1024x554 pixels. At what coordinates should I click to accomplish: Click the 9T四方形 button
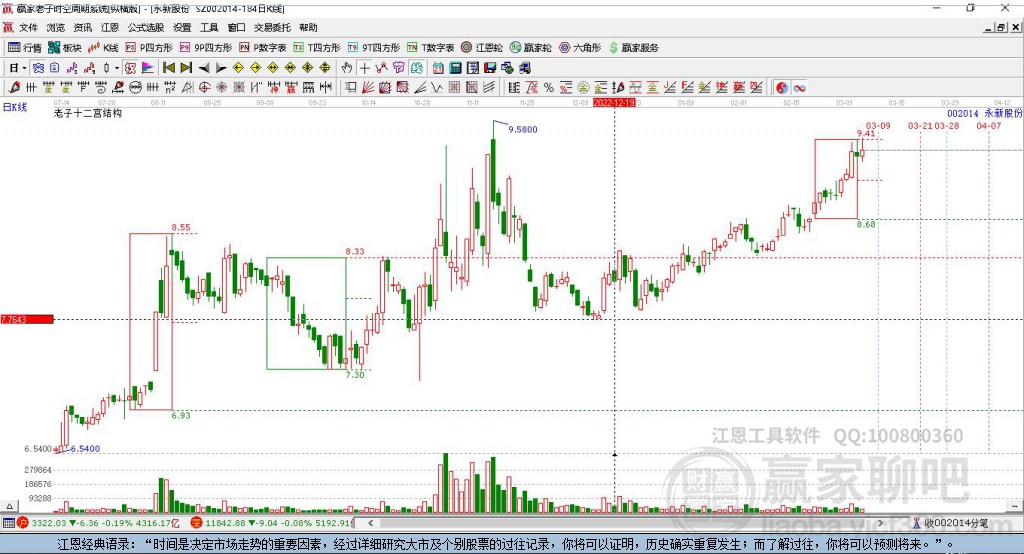(x=374, y=48)
